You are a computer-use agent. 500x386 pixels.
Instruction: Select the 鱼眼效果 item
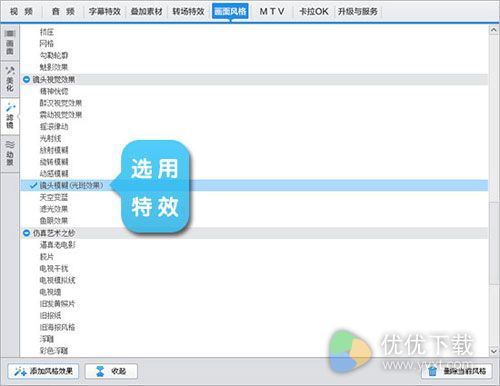(x=54, y=221)
